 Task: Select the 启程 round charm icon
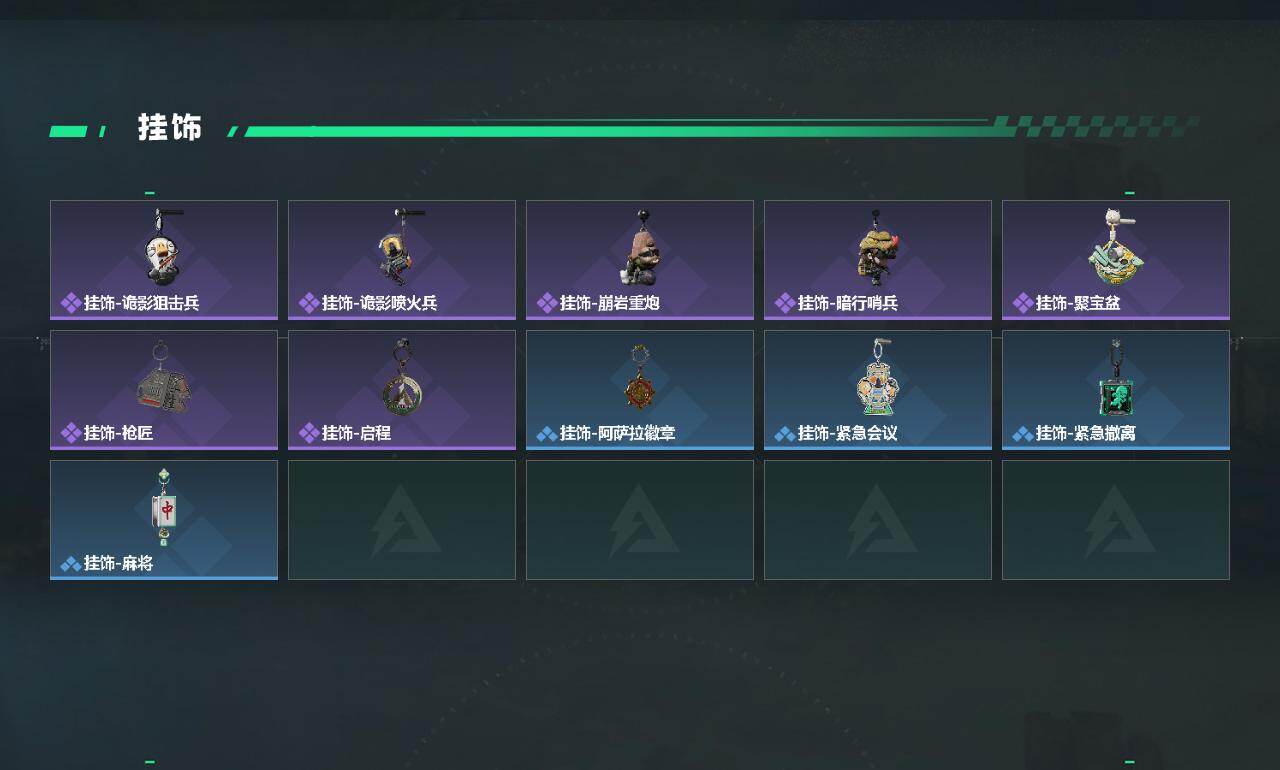(x=402, y=378)
